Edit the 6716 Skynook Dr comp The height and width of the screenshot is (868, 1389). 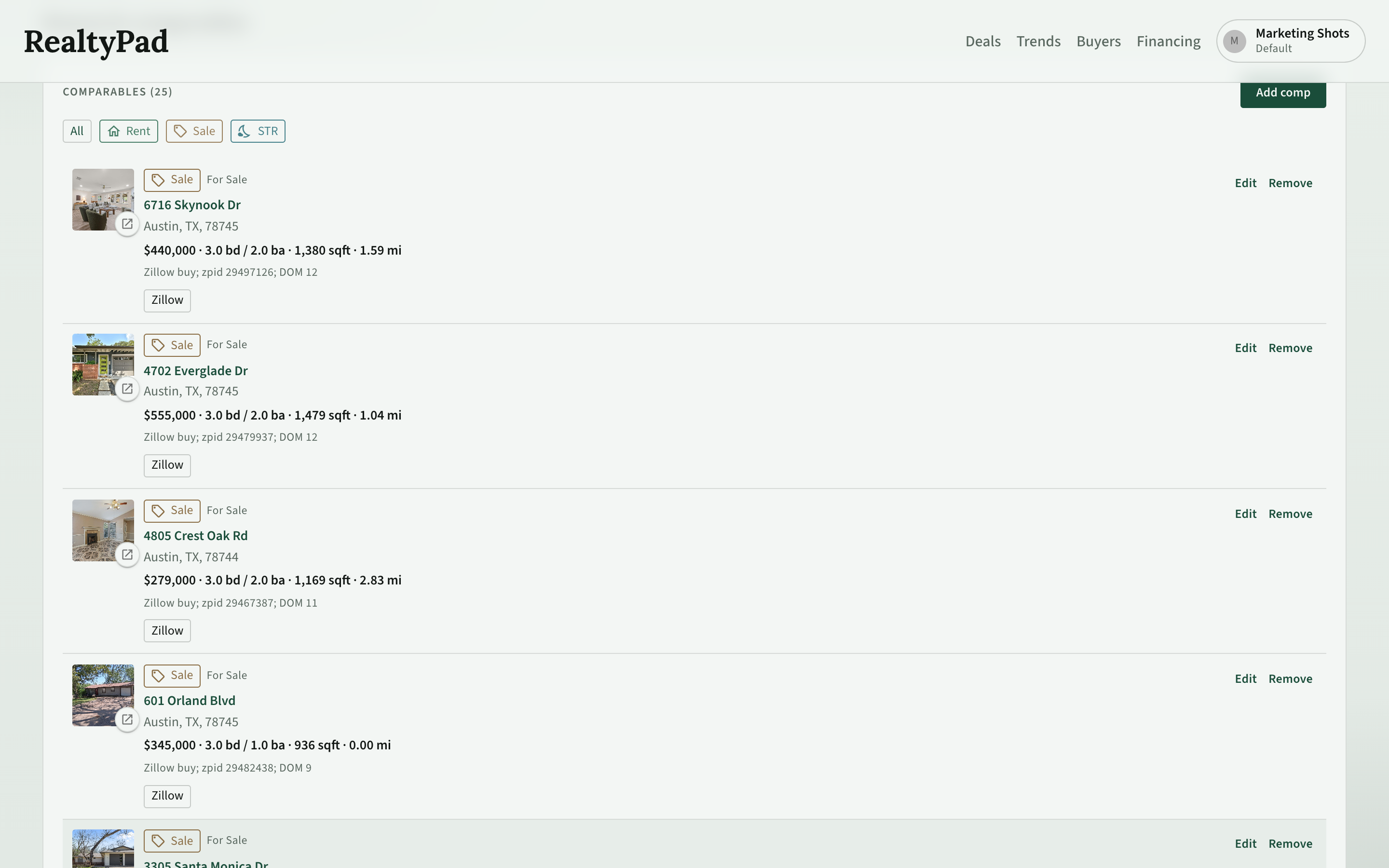coord(1245,183)
